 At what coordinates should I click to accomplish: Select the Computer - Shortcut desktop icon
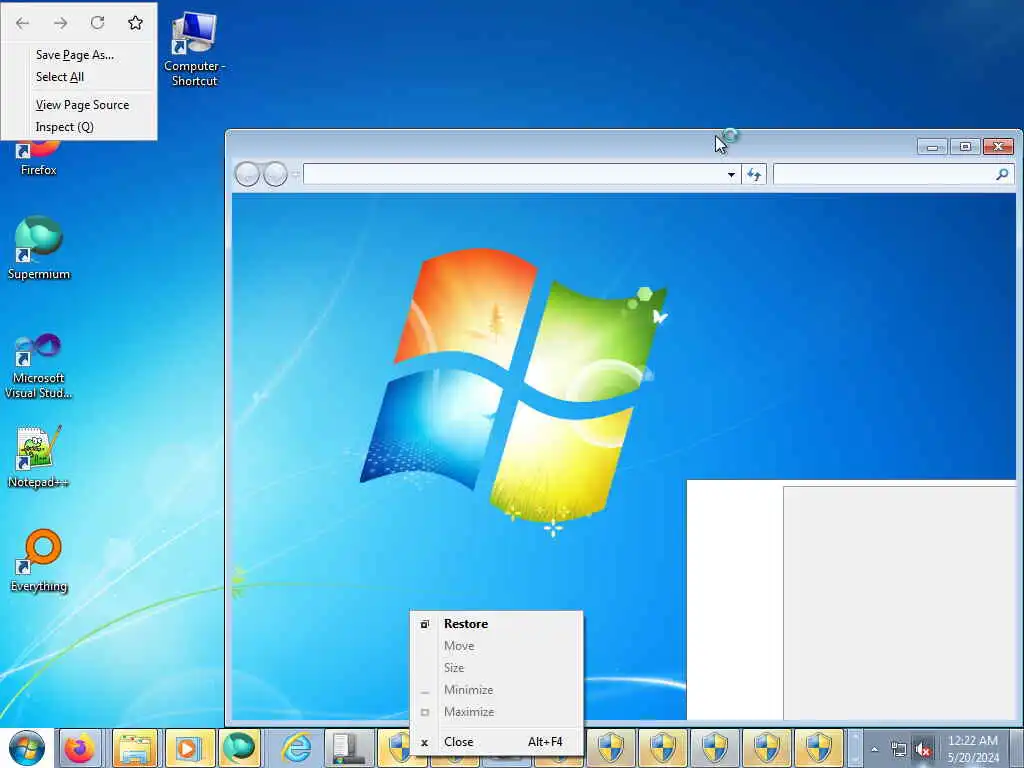pos(194,49)
